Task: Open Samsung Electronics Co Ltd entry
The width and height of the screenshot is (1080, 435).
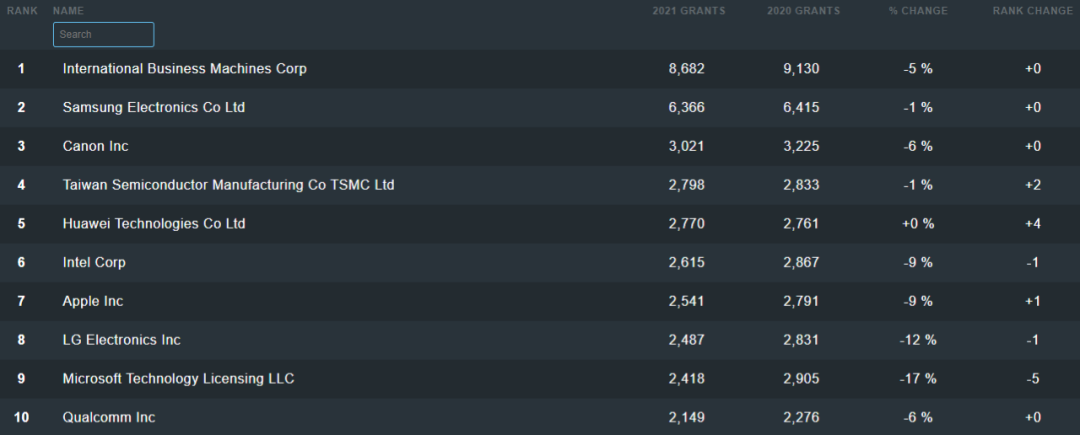Action: tap(154, 107)
